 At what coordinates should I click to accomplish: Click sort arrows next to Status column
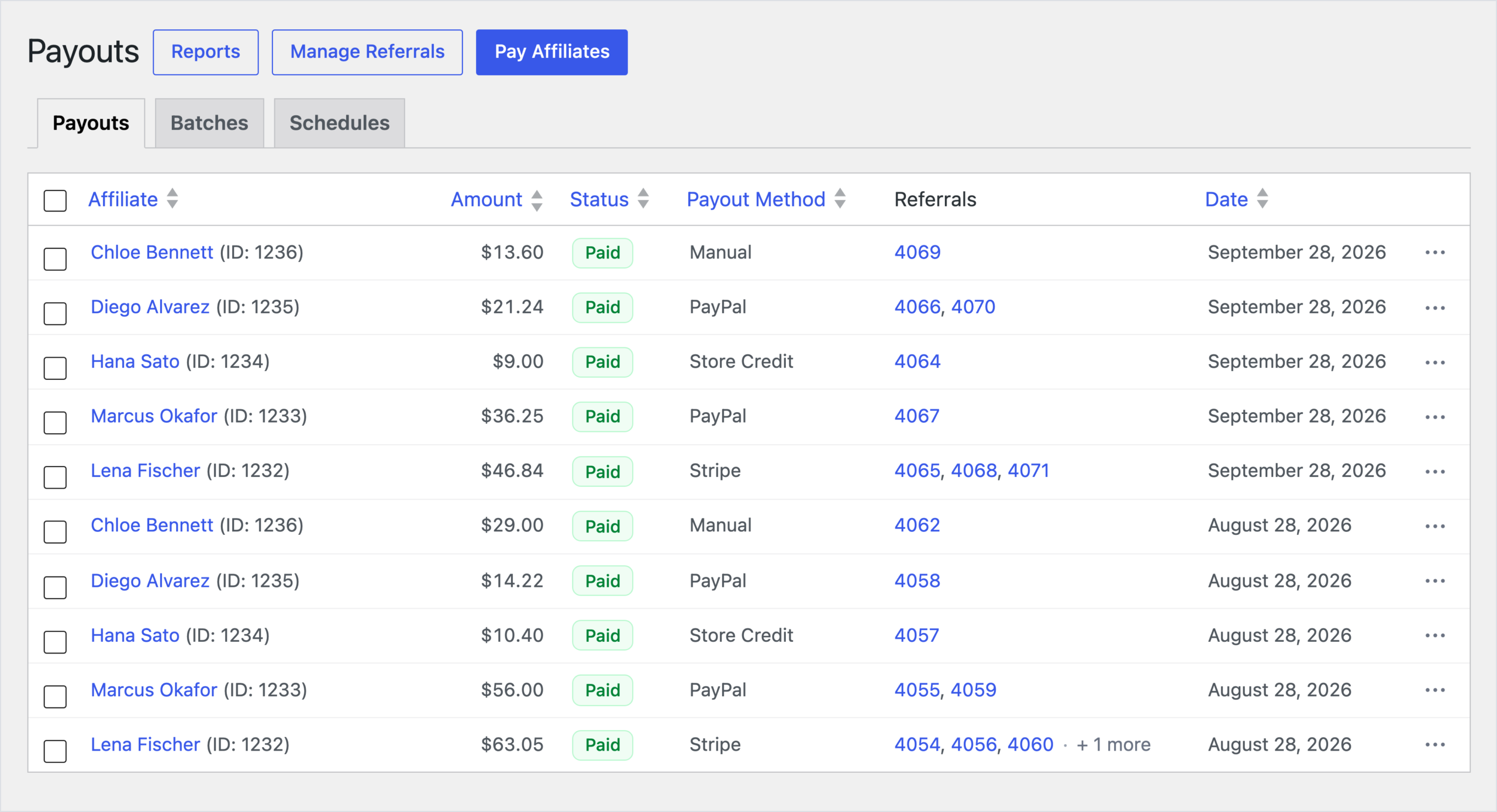643,199
